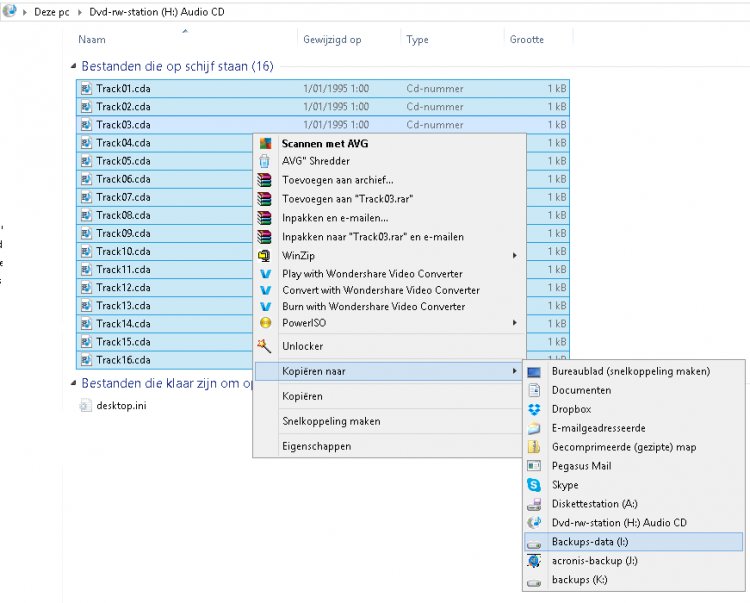Collapse the 'Bestanden die op schijf staan' group

coord(73,66)
